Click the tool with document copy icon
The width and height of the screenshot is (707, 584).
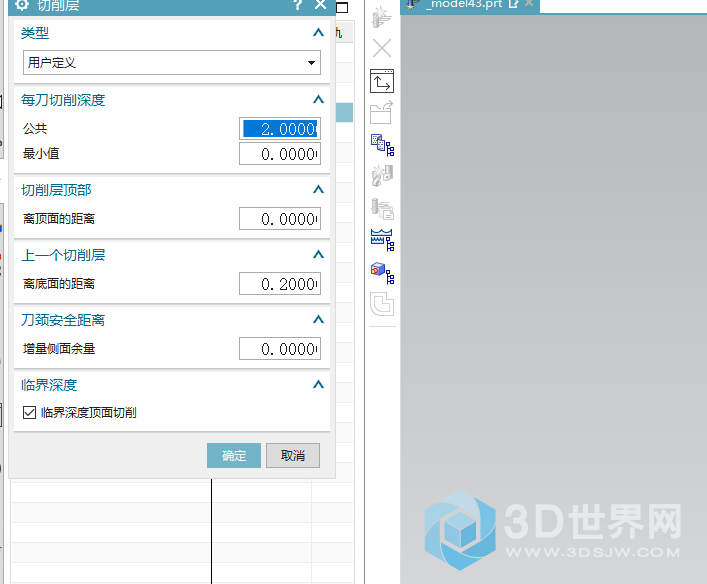[382, 209]
